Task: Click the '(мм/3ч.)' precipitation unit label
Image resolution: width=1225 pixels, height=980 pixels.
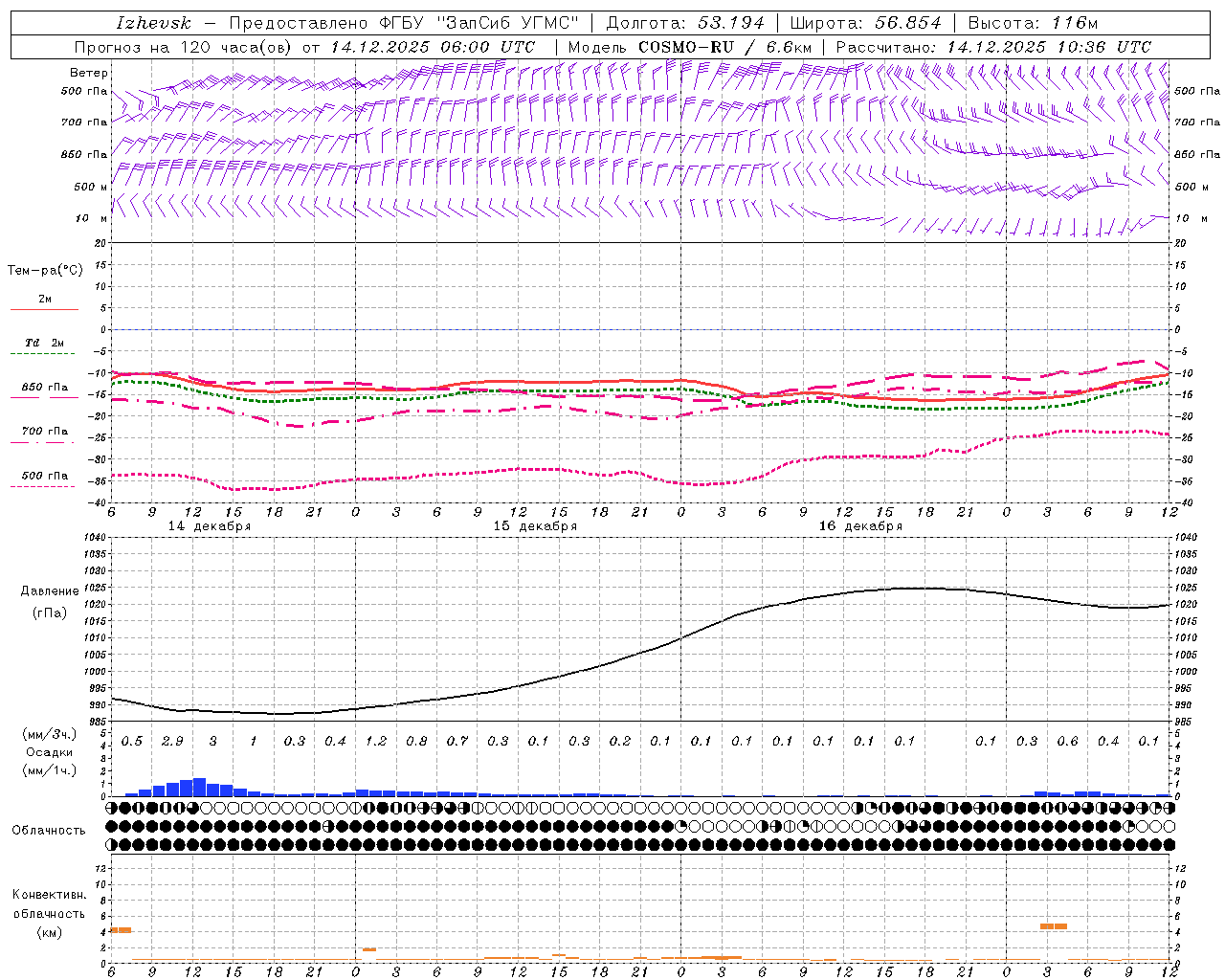Action: click(x=50, y=734)
